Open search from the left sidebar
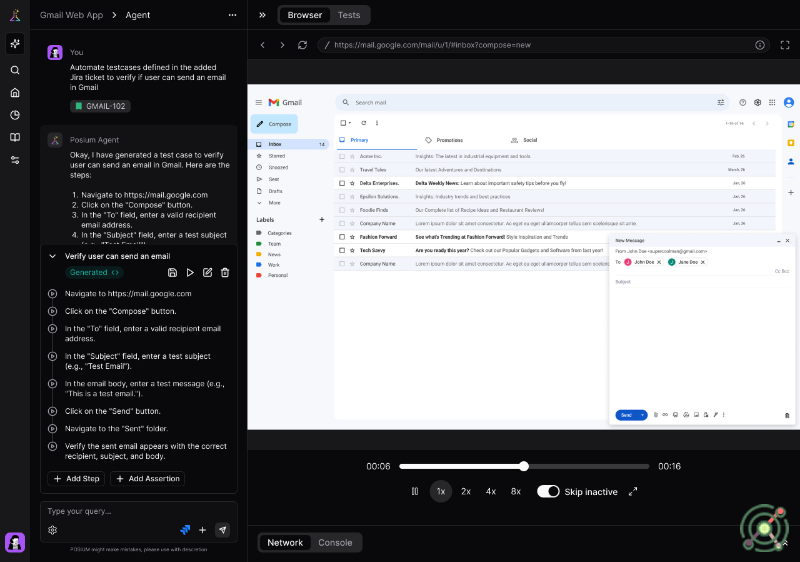The height and width of the screenshot is (562, 800). 15,70
